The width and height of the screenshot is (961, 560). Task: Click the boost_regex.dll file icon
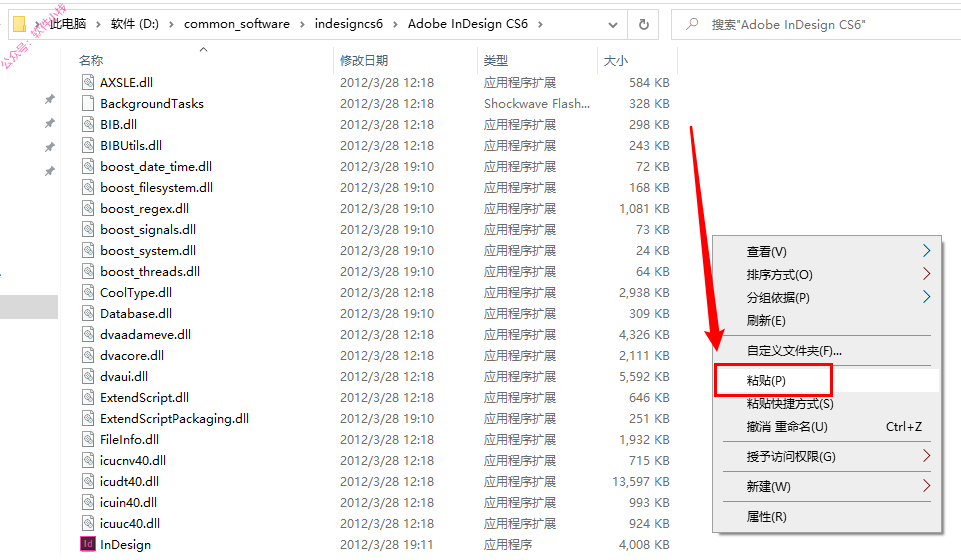(x=88, y=208)
